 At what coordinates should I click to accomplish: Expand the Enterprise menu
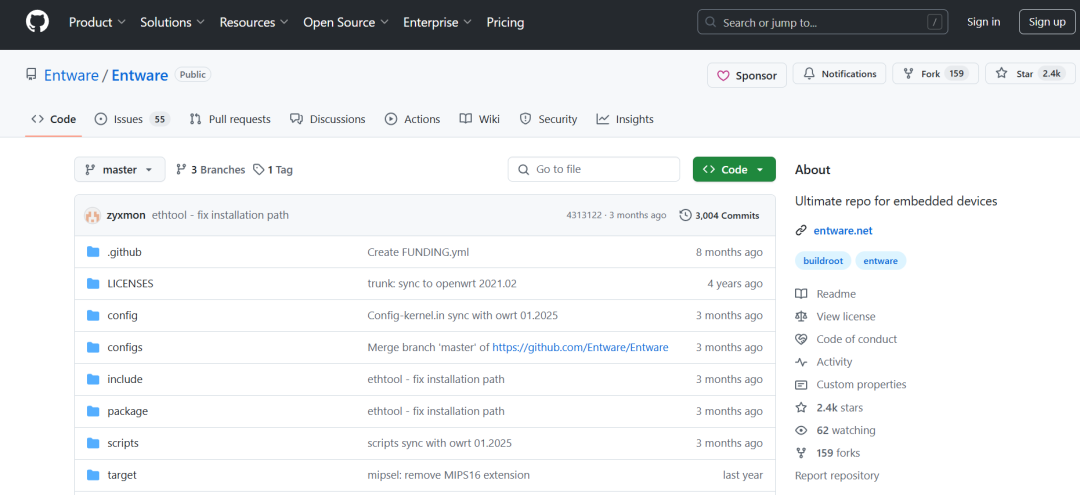(x=437, y=22)
